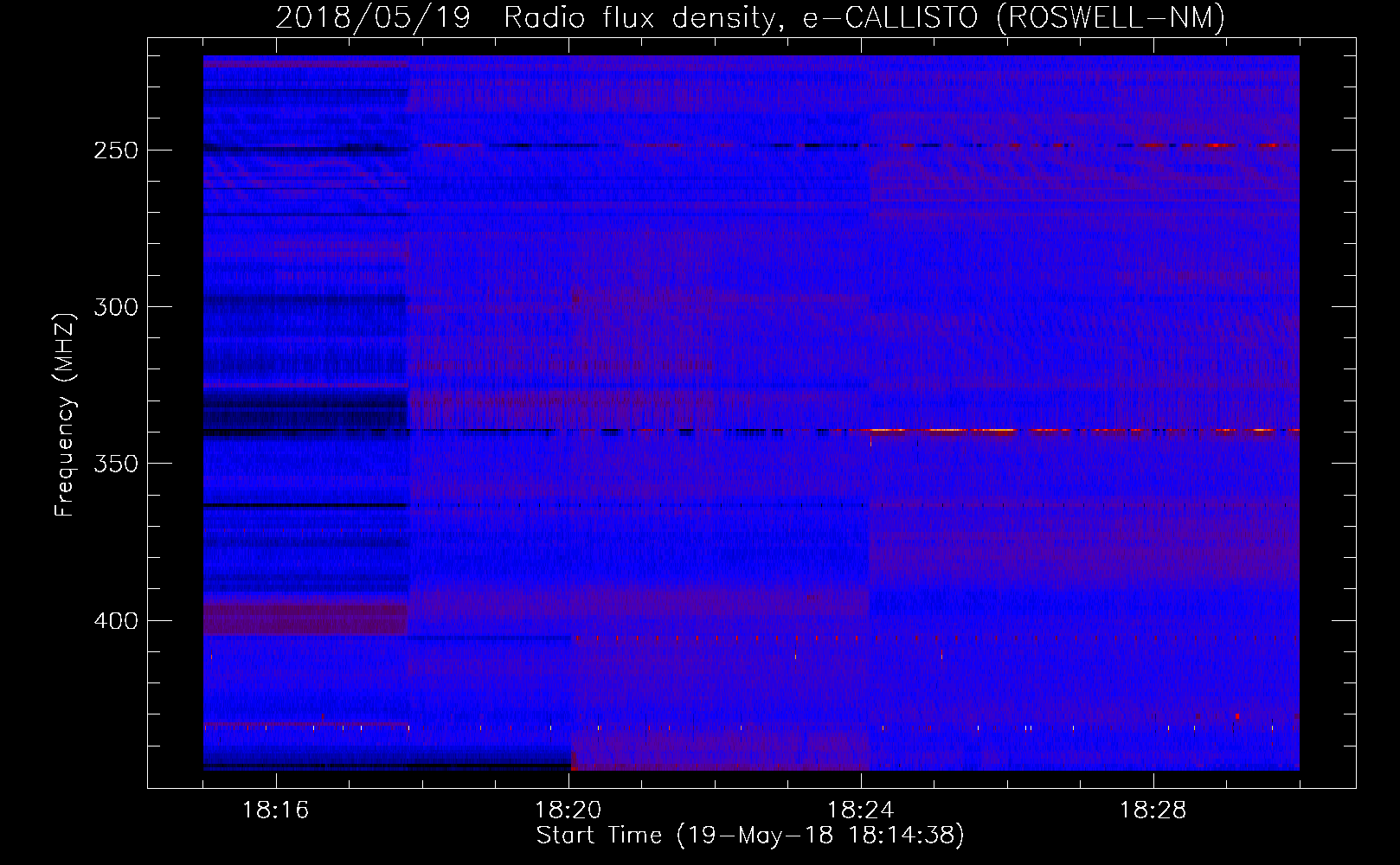Image resolution: width=1400 pixels, height=865 pixels.
Task: Click the 'Start Time (19-May-18 18:14:38)' axis label
Action: 750,836
